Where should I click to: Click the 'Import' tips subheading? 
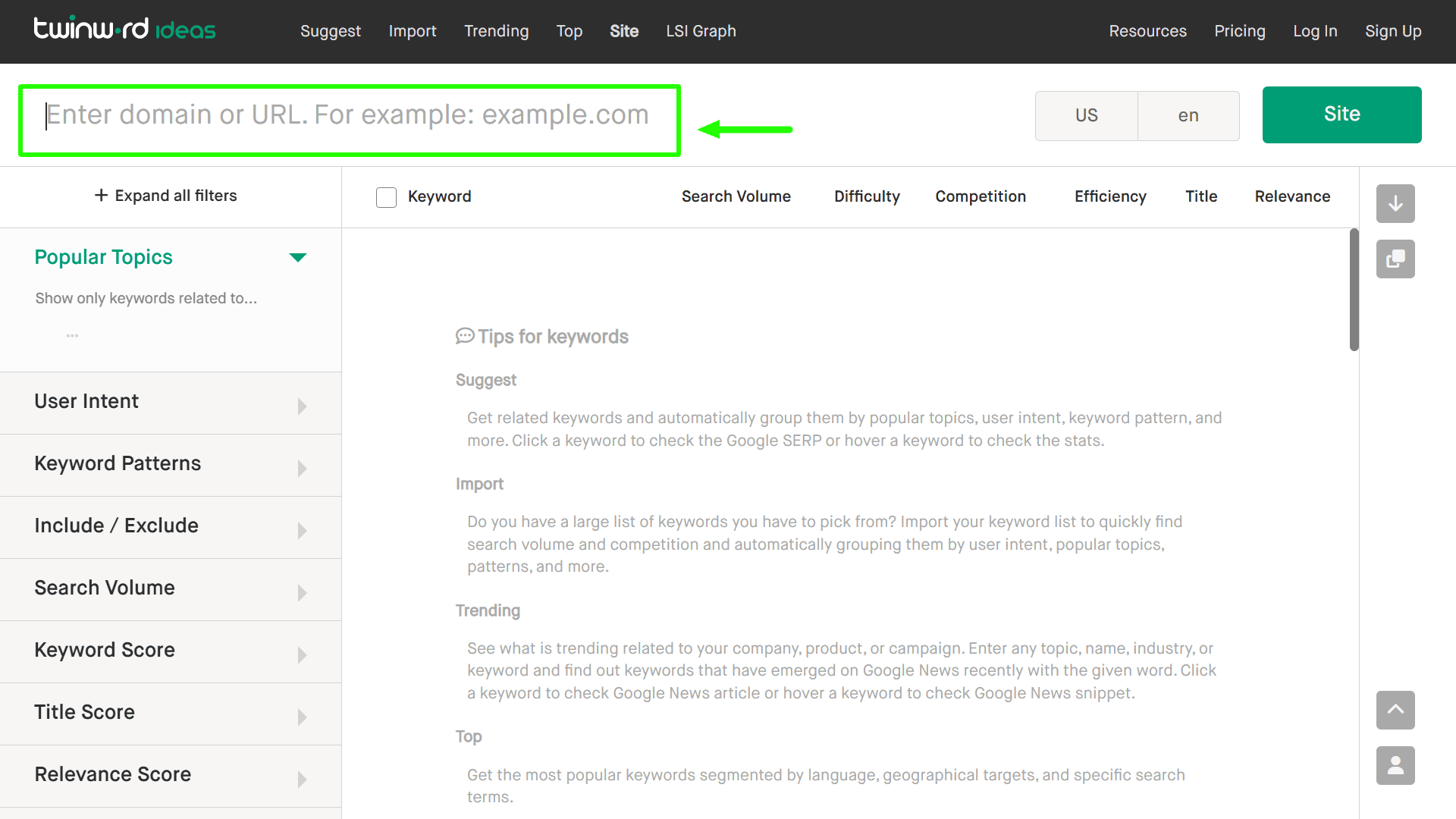pos(479,484)
